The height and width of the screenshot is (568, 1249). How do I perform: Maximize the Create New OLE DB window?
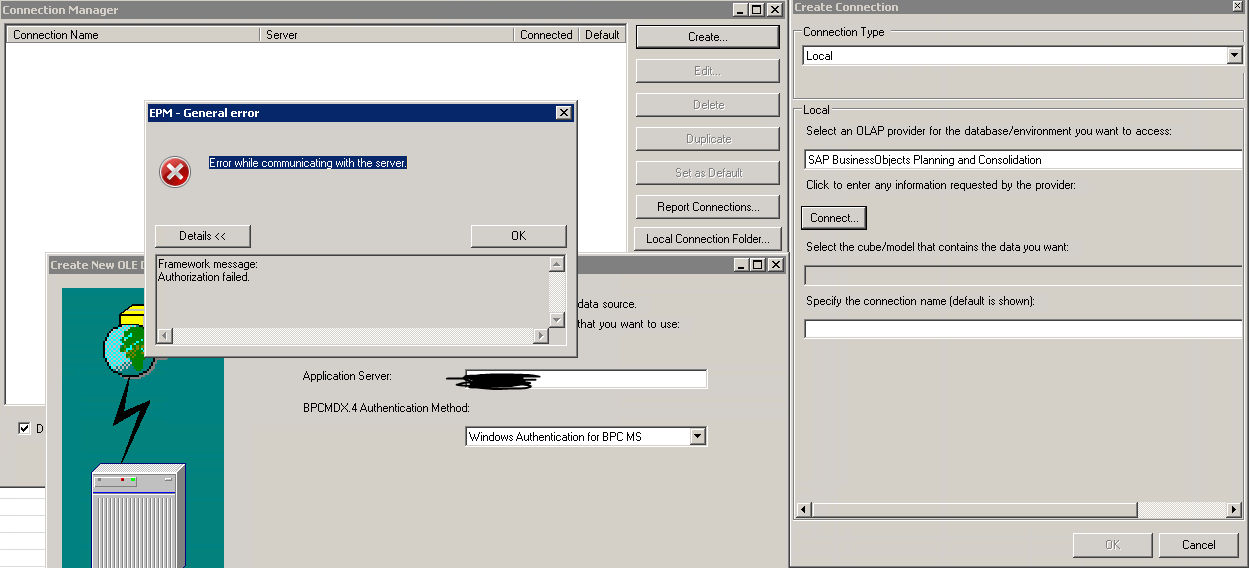756,264
